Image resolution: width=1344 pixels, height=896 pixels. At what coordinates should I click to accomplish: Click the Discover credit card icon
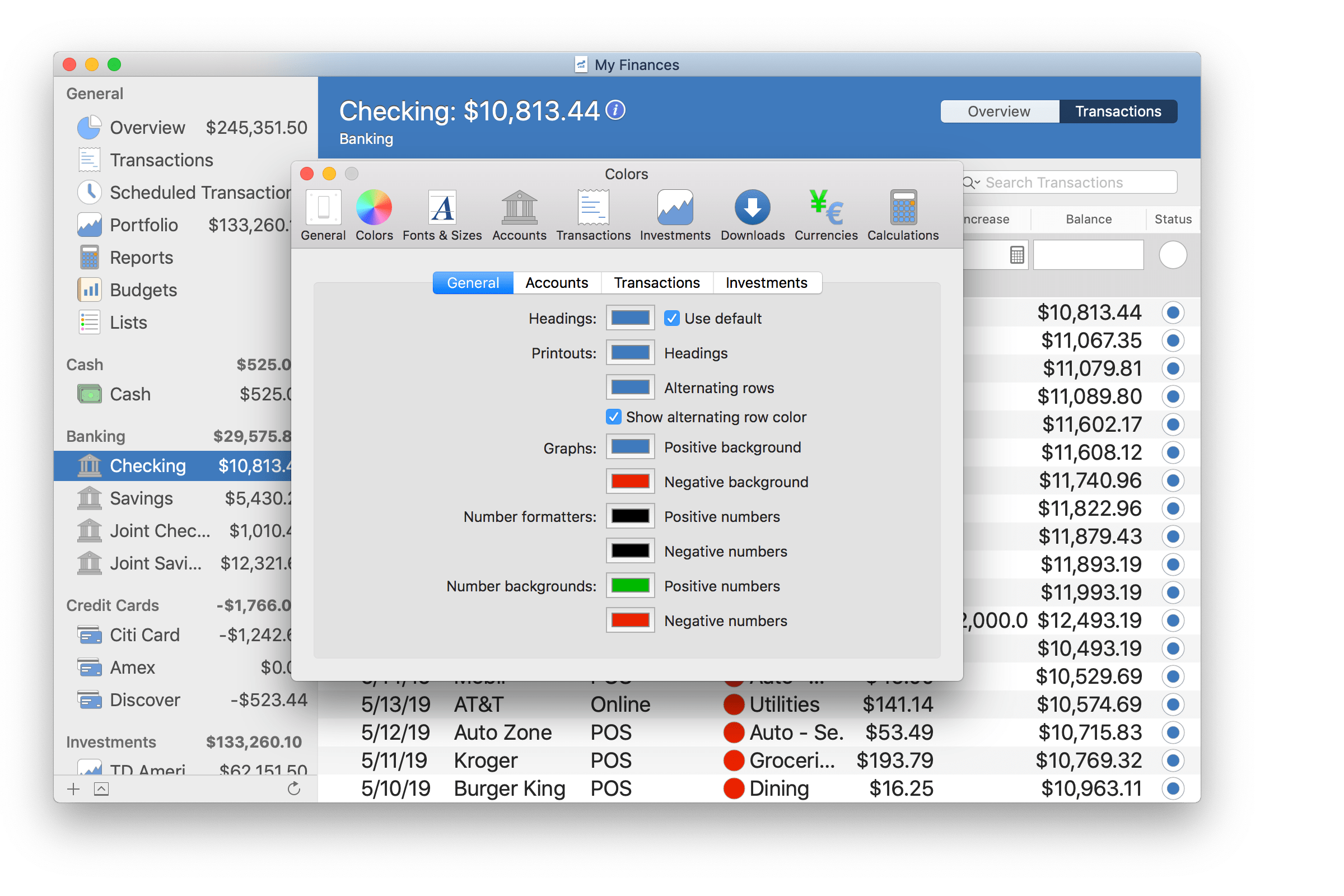click(89, 700)
